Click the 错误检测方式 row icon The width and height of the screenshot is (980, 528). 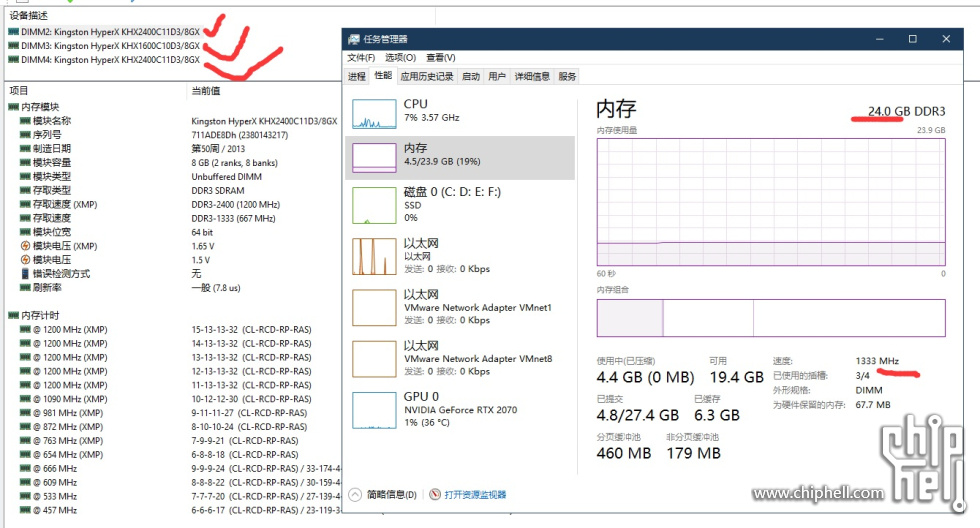[25, 274]
